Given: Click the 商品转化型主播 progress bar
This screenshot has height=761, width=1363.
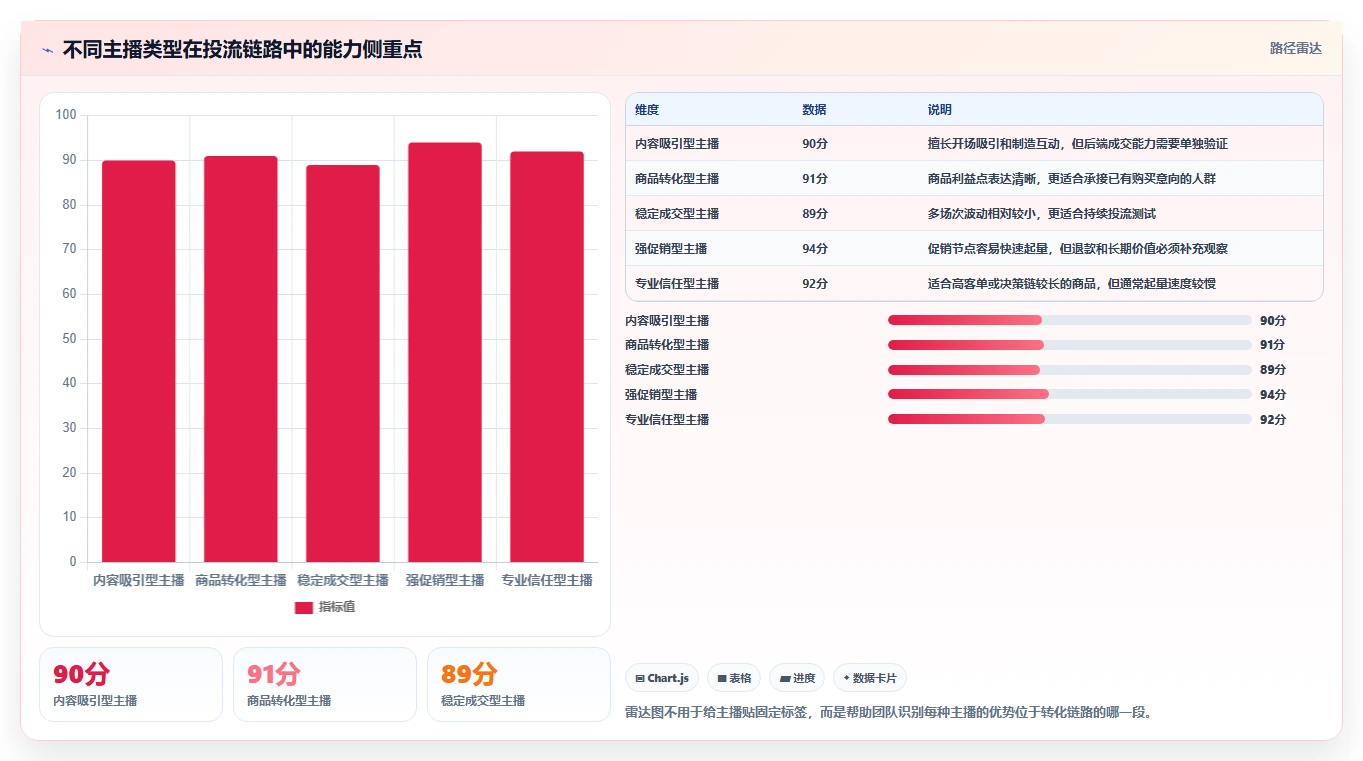Looking at the screenshot, I should click(x=1070, y=345).
